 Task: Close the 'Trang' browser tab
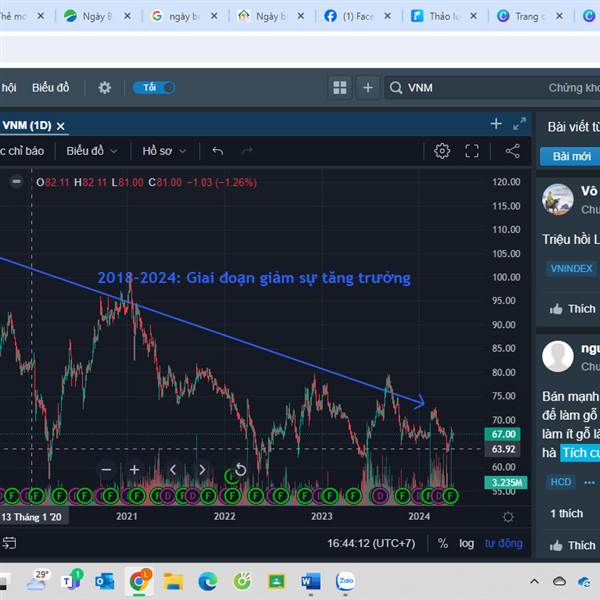coord(559,16)
